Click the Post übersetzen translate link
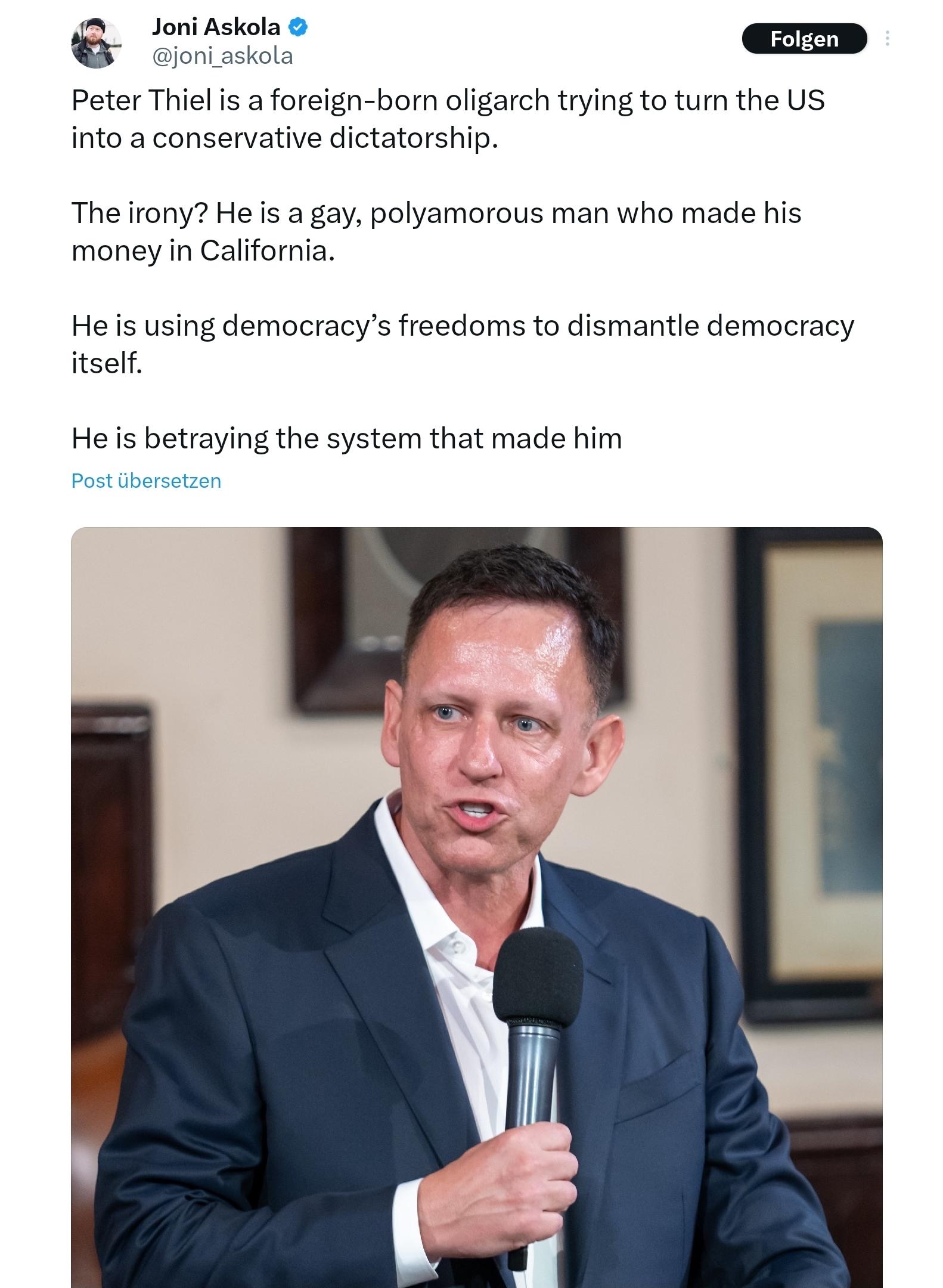The width and height of the screenshot is (943, 1288). point(146,481)
